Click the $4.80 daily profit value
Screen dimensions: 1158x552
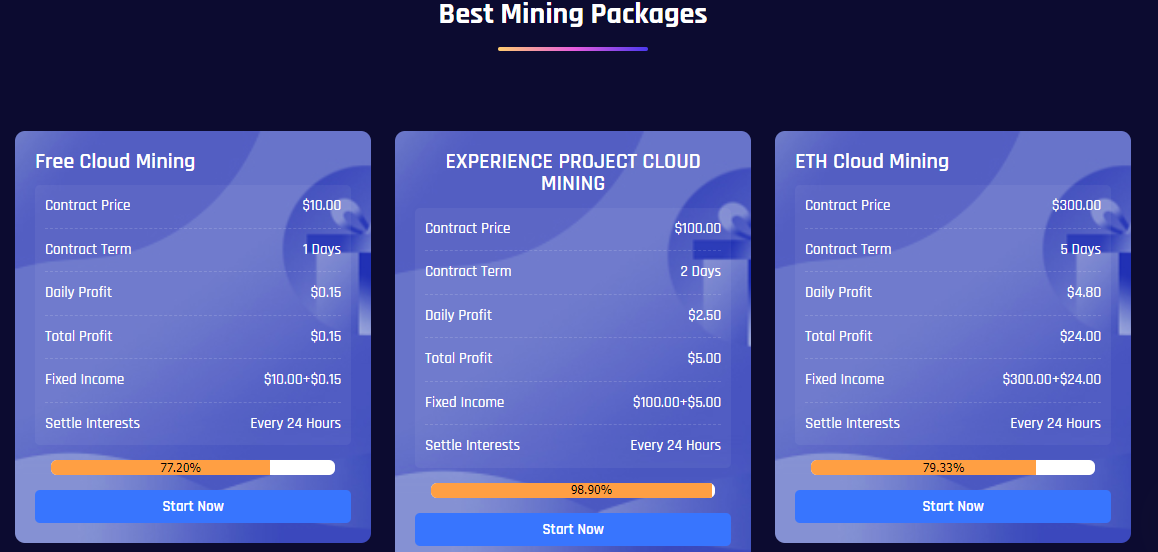[1081, 292]
